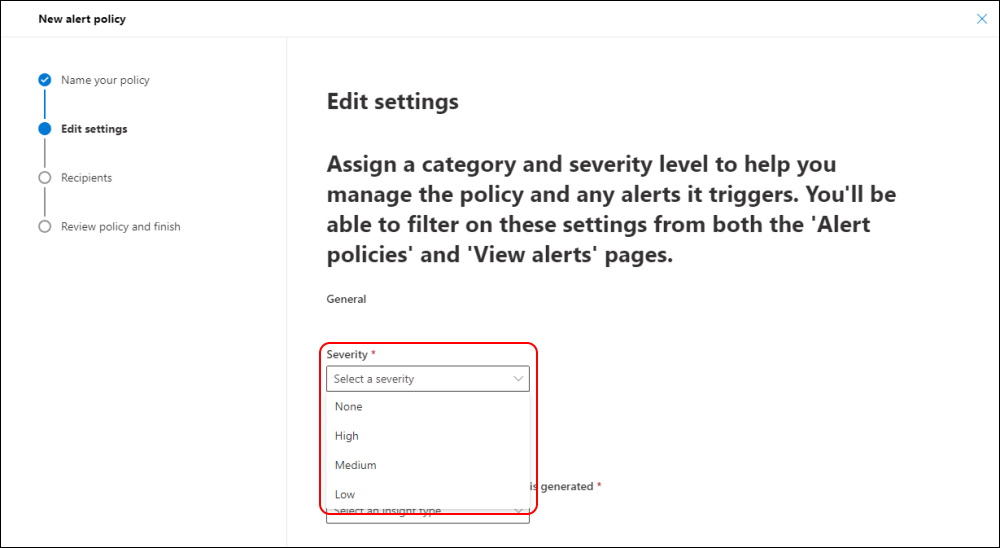Pick Medium from the severity options

427,465
